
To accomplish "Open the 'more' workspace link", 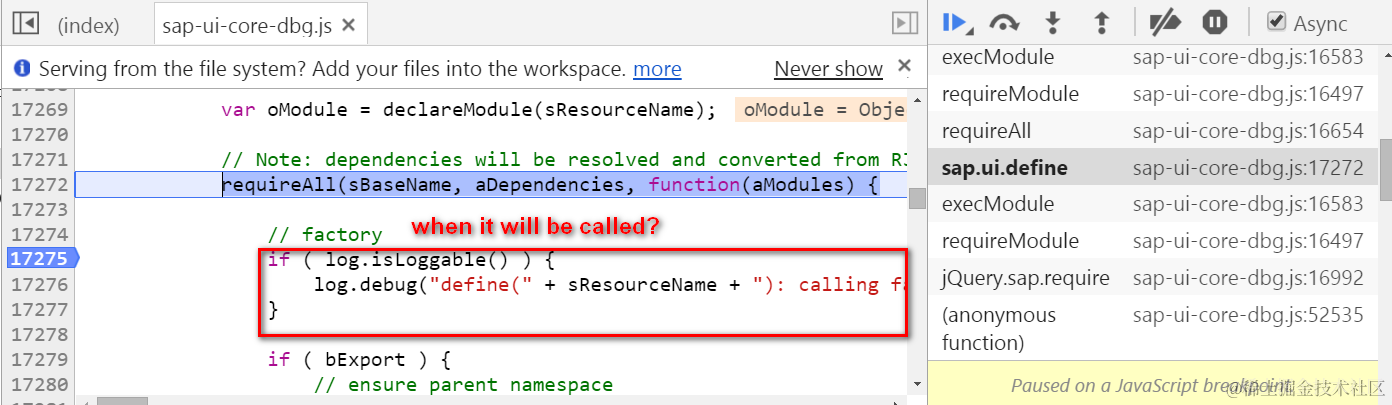I will pos(657,69).
